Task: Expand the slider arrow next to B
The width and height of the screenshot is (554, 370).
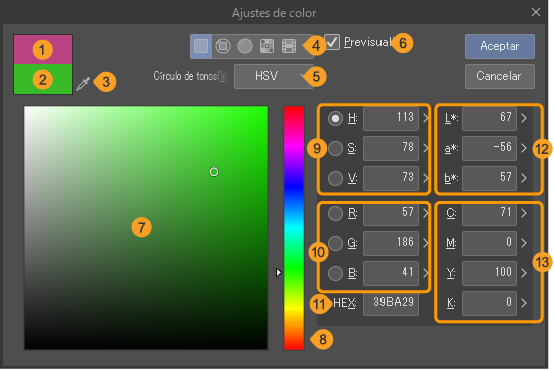Action: click(425, 274)
